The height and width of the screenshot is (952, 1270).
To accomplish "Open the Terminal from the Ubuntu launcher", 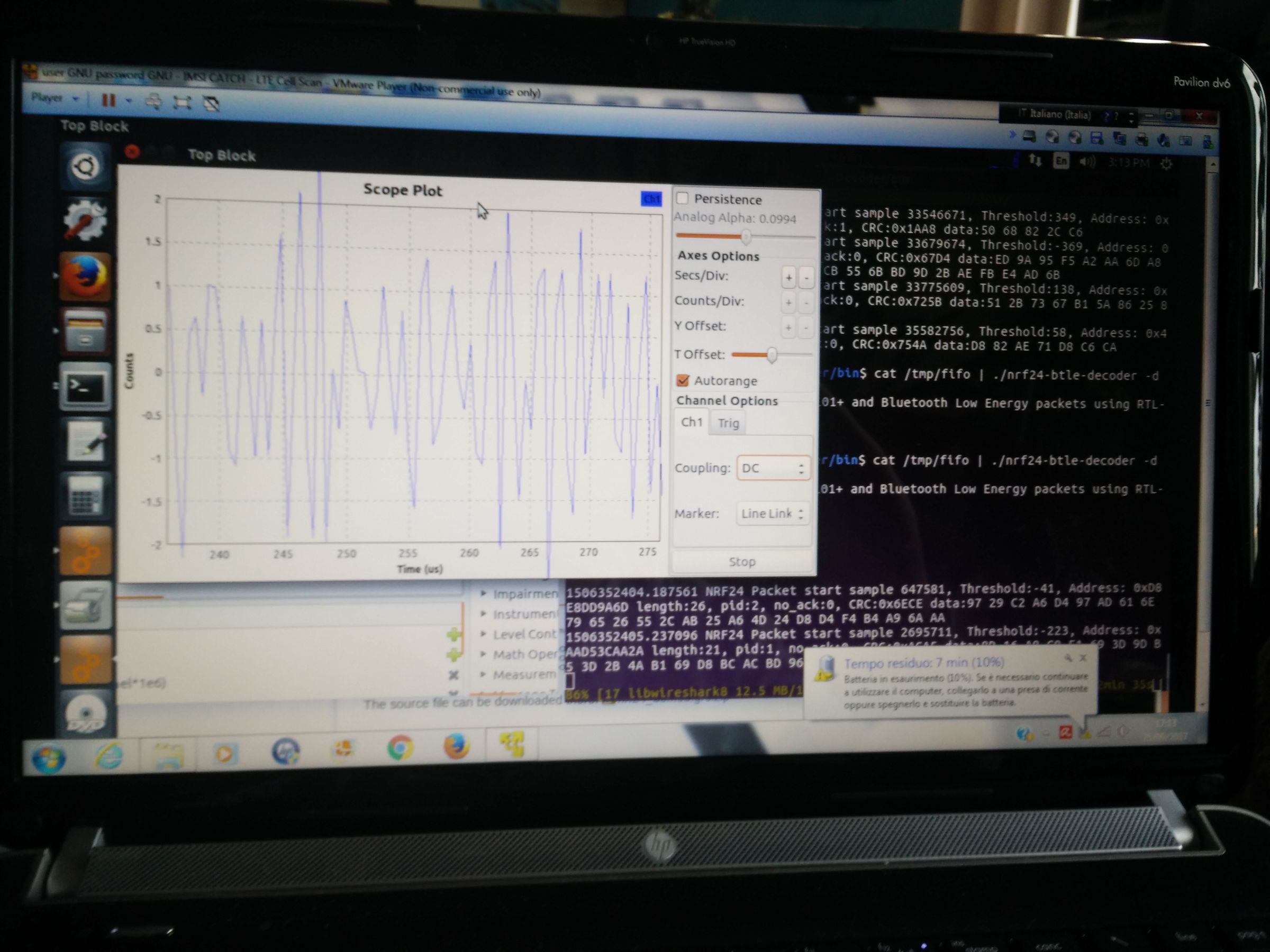I will 85,389.
